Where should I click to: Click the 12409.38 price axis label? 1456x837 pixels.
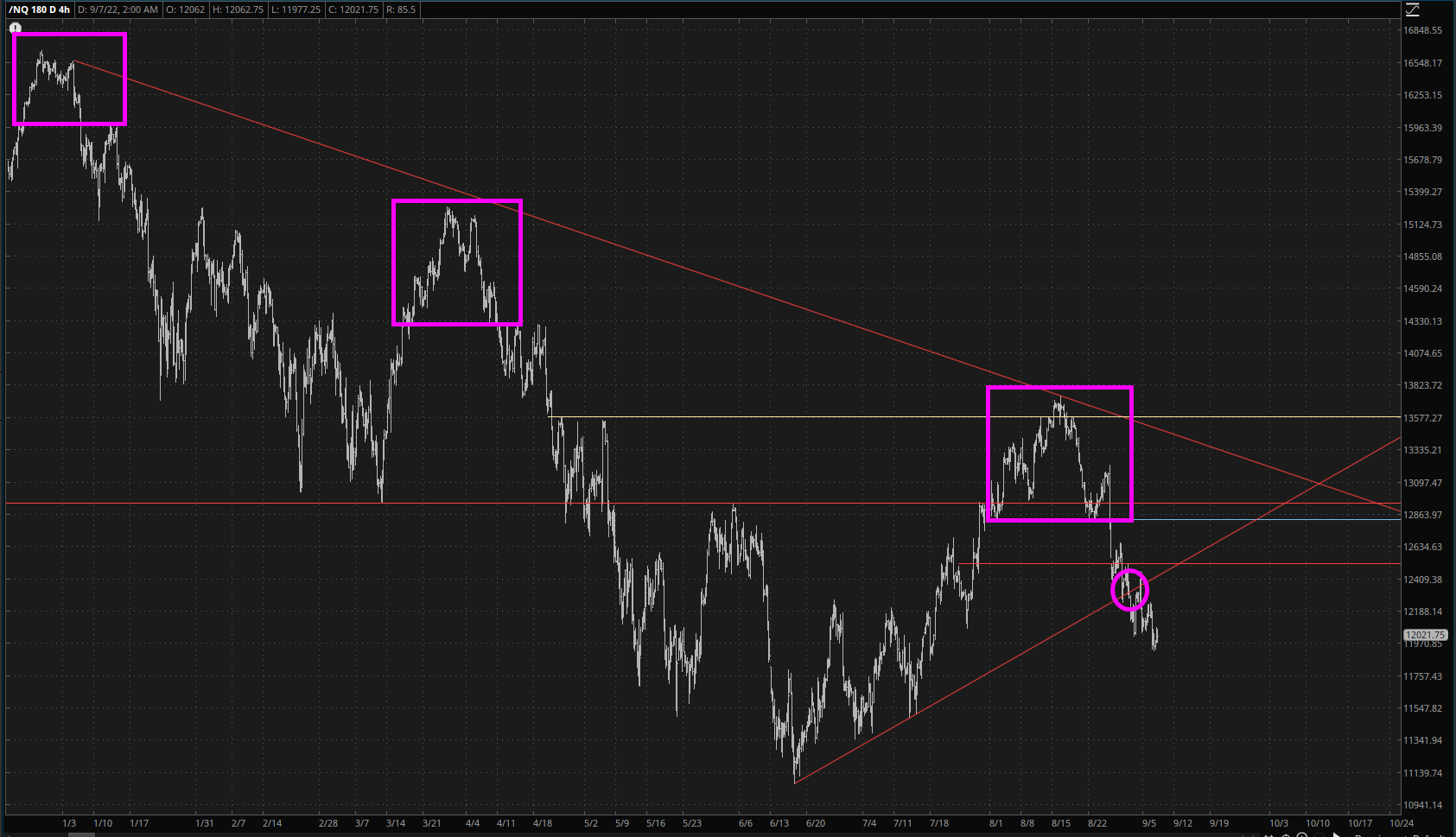tap(1422, 580)
